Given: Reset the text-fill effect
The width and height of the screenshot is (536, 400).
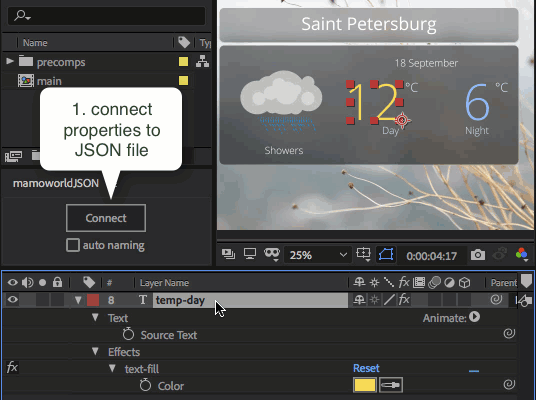Looking at the screenshot, I should [x=366, y=368].
